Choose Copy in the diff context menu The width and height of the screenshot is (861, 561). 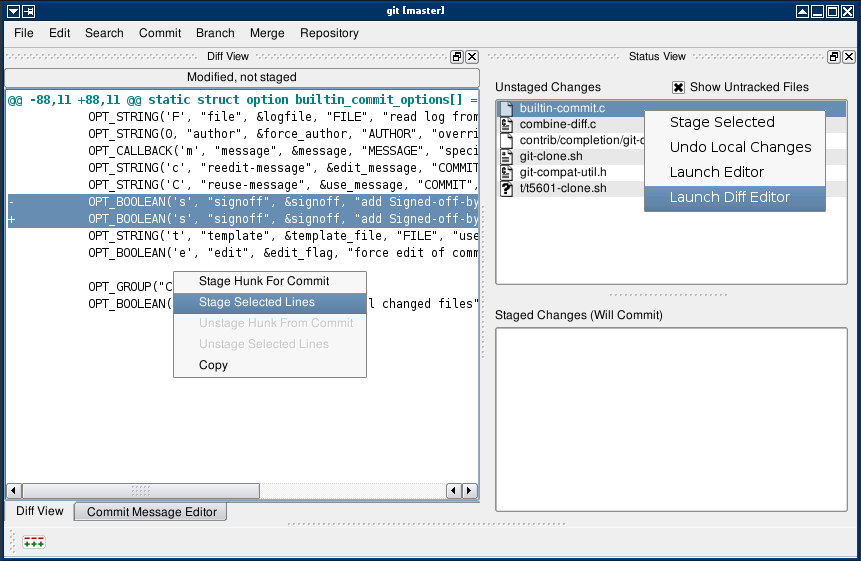(270, 365)
